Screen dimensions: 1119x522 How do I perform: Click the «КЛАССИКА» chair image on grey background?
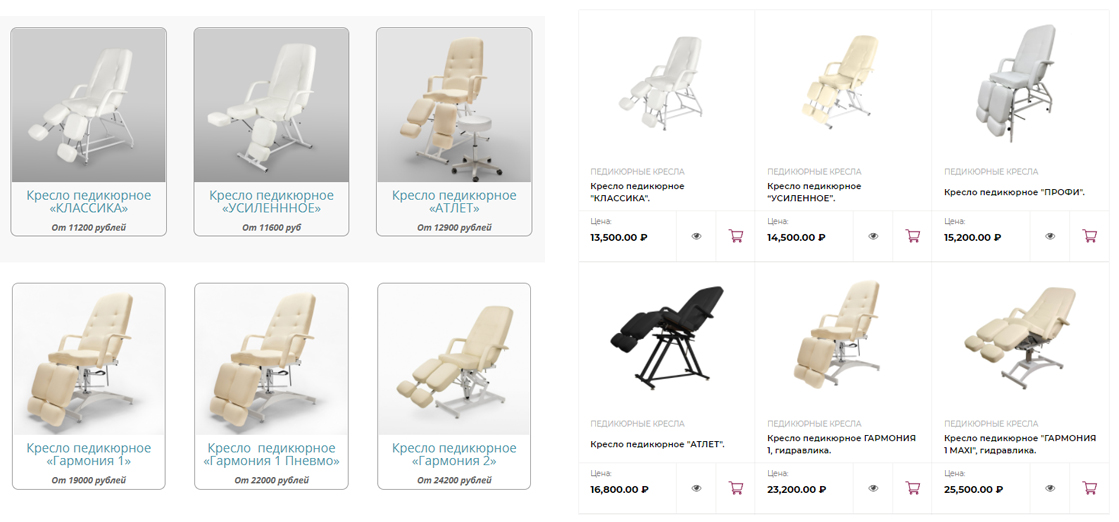click(x=88, y=105)
